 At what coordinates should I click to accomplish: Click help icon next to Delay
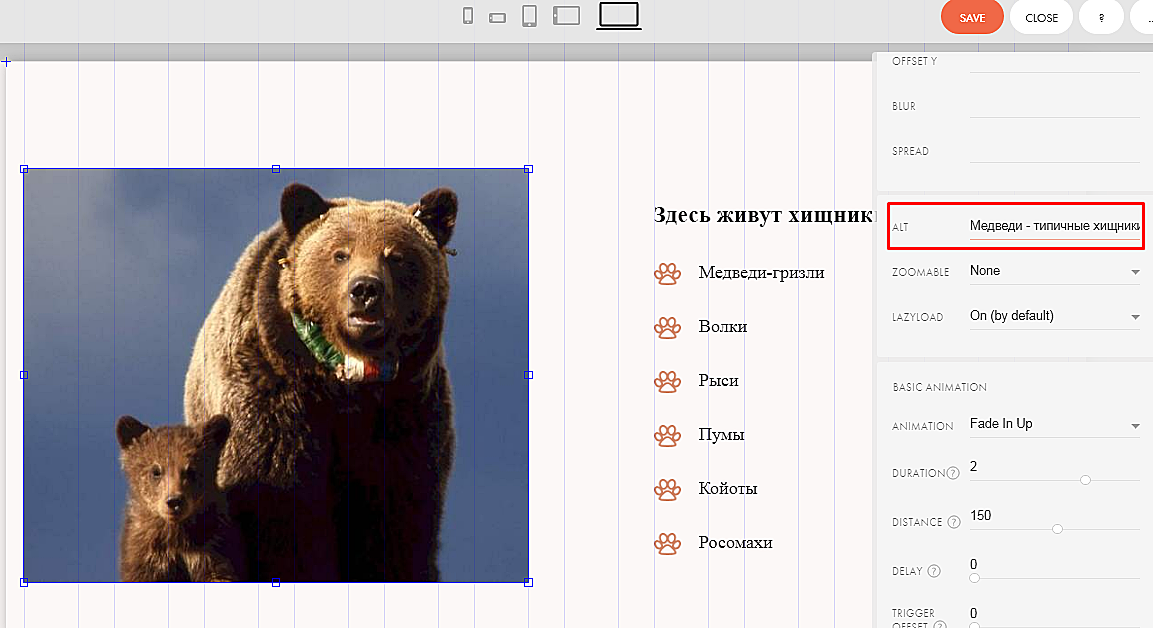click(934, 571)
